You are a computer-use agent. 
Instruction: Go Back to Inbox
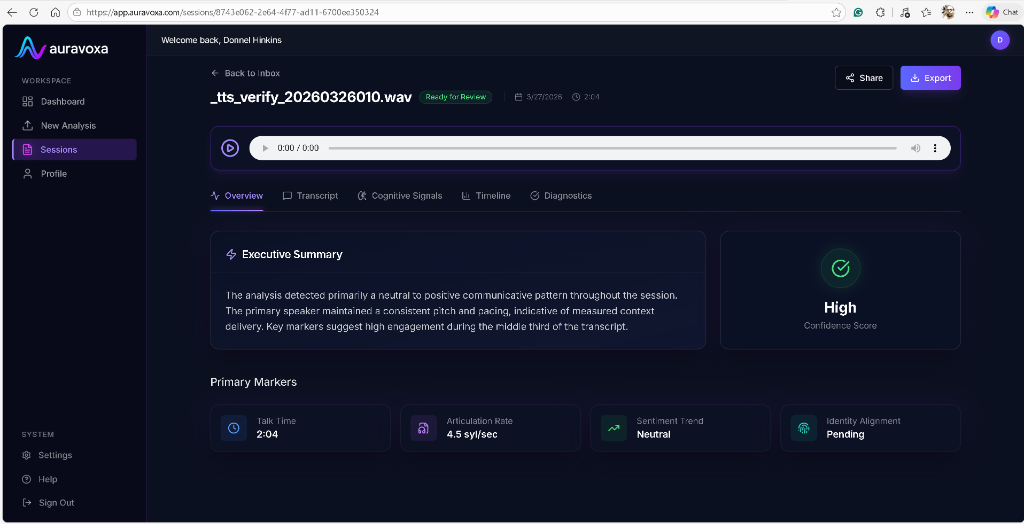pyautogui.click(x=245, y=73)
